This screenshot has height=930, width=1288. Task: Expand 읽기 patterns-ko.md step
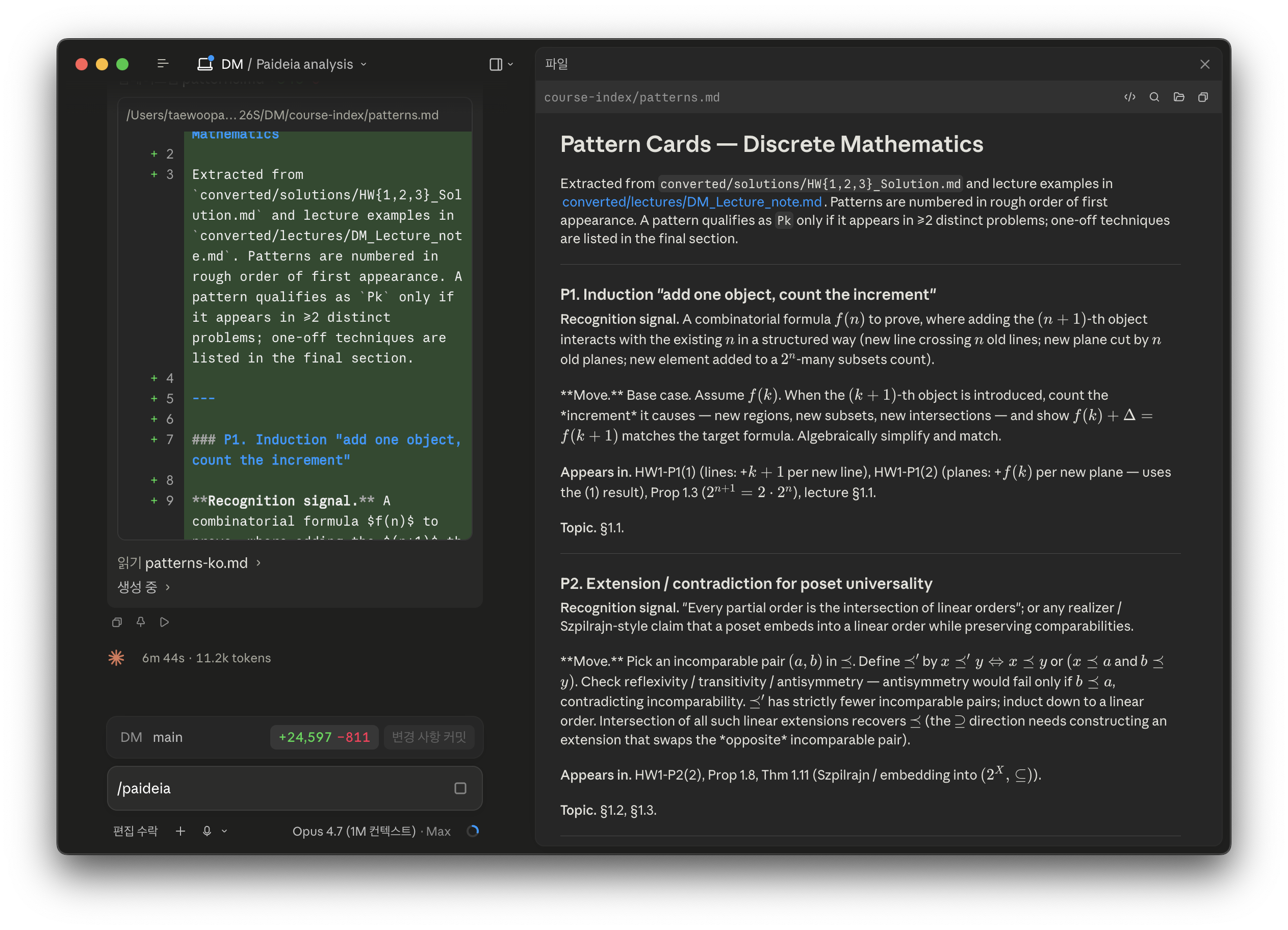pyautogui.click(x=189, y=563)
